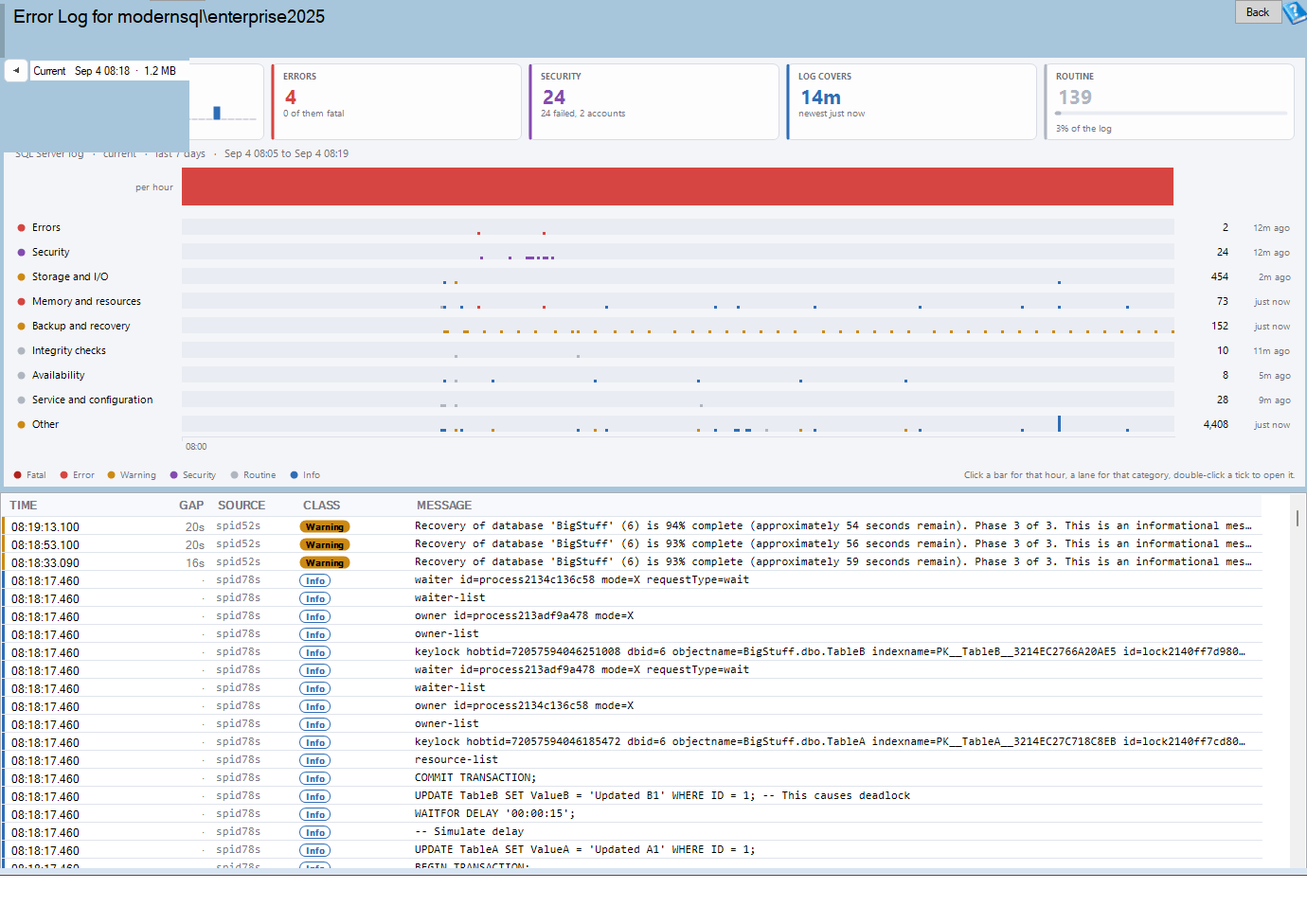Image resolution: width=1307 pixels, height=924 pixels.
Task: Select the WAITFOR DELAY '00:00:15' message
Action: point(494,813)
